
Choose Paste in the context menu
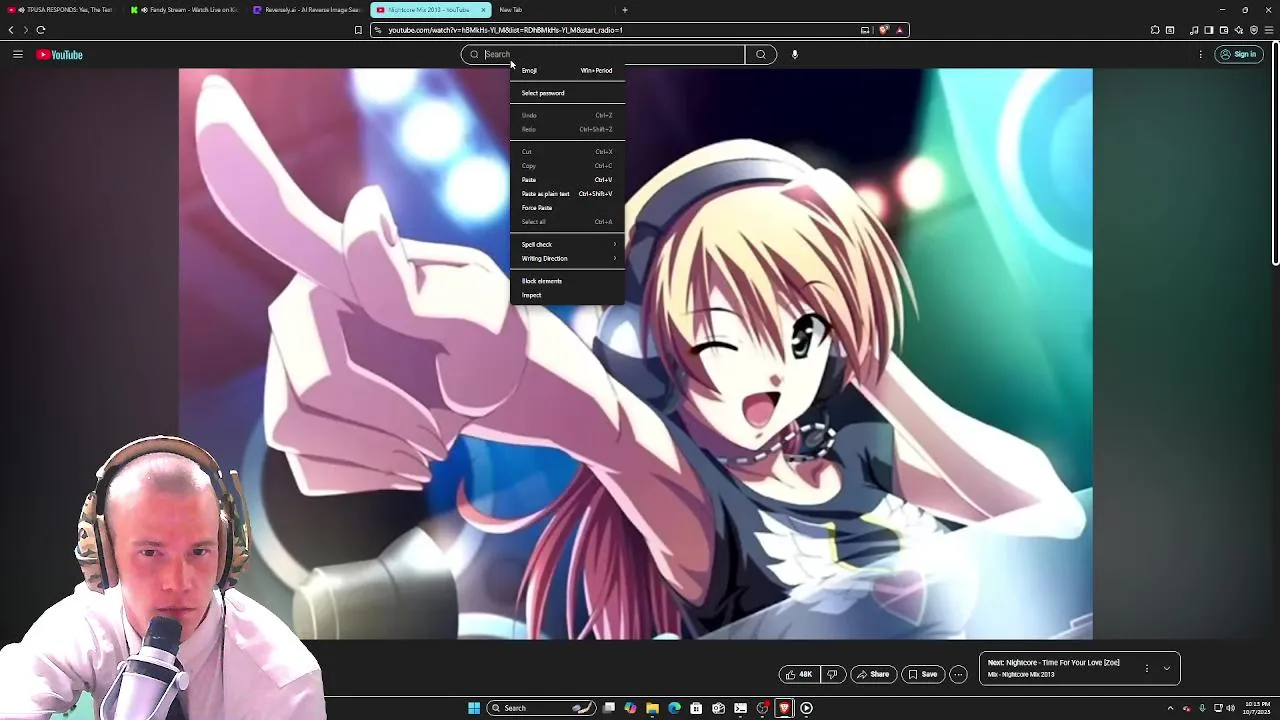[x=567, y=180]
